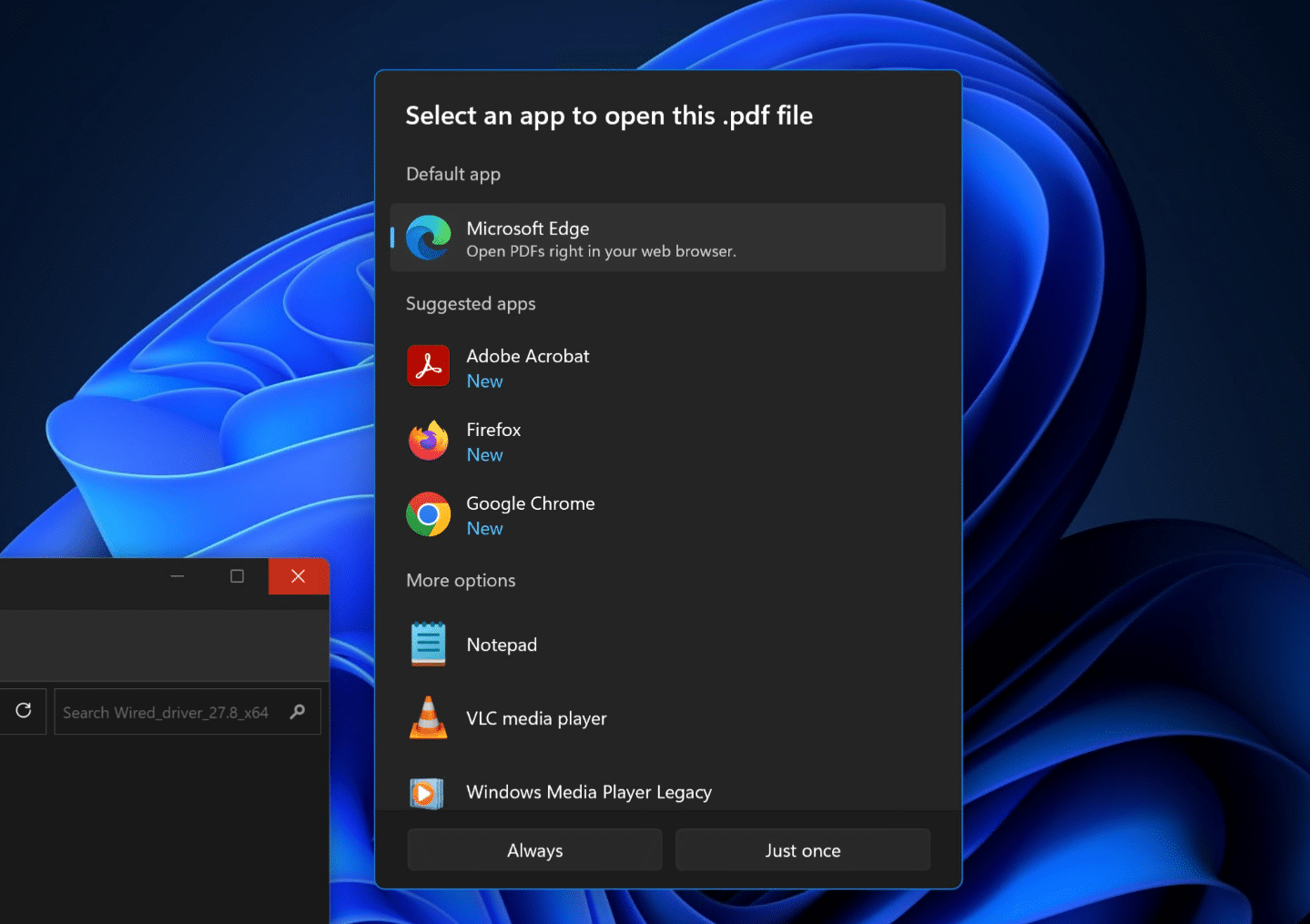Click the New tag under Firefox
This screenshot has height=924, width=1310.
tap(484, 455)
